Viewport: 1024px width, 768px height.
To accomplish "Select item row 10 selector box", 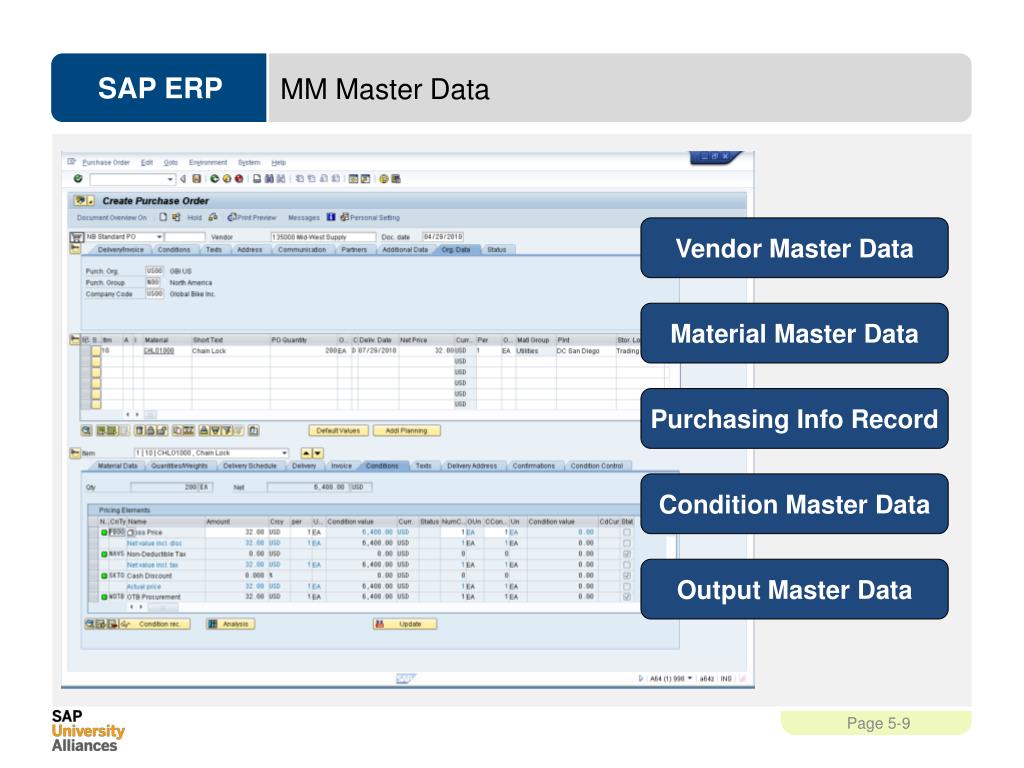I will tap(96, 351).
